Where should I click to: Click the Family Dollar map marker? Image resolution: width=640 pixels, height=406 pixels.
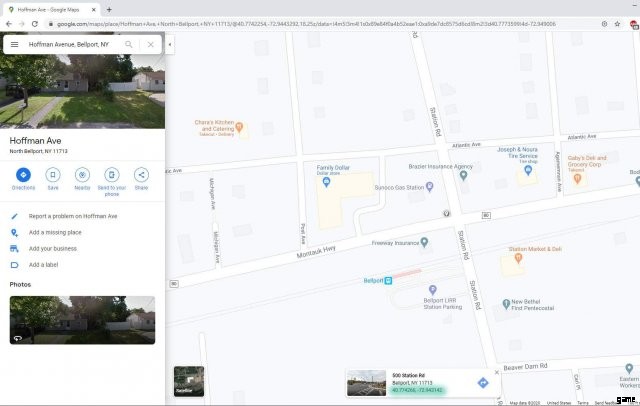pyautogui.click(x=322, y=158)
